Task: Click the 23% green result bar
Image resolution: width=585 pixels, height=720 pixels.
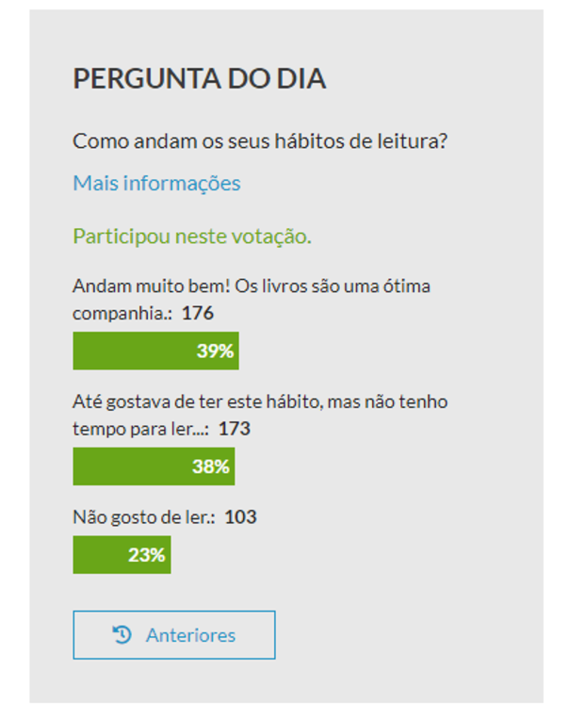Action: [122, 555]
